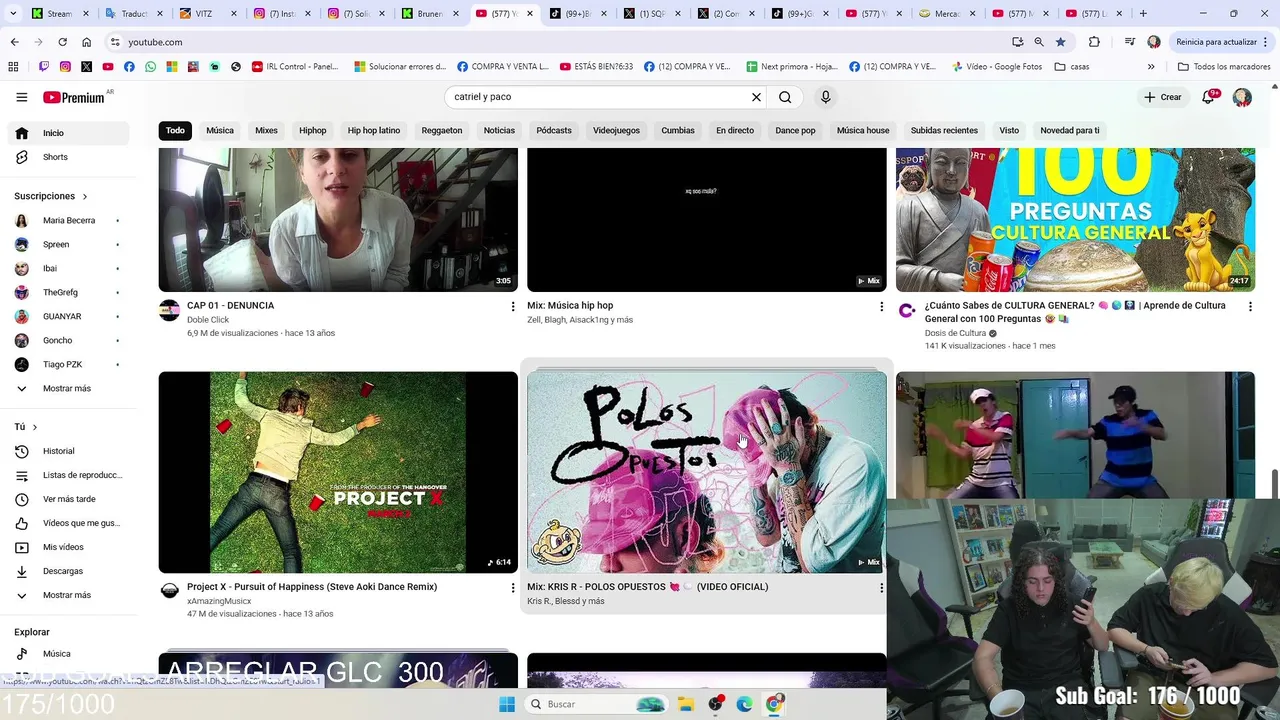The image size is (1280, 720).
Task: Open the Doble Click channel link
Action: (208, 320)
